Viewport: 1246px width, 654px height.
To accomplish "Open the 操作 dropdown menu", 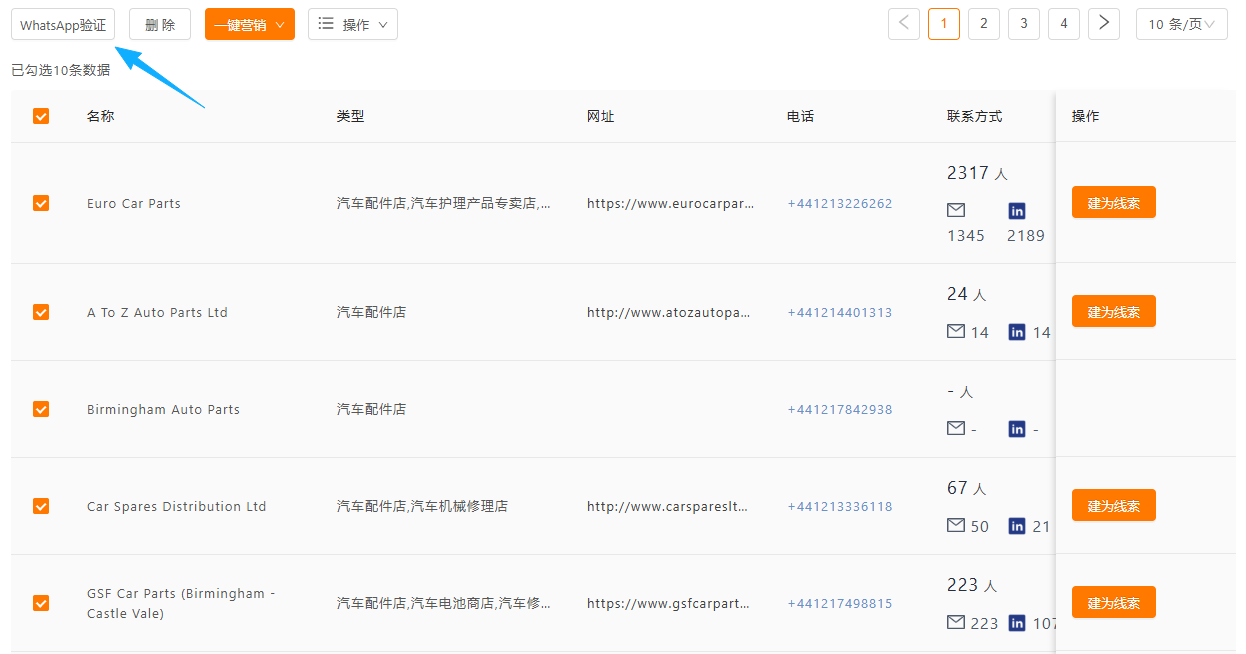I will tap(353, 25).
